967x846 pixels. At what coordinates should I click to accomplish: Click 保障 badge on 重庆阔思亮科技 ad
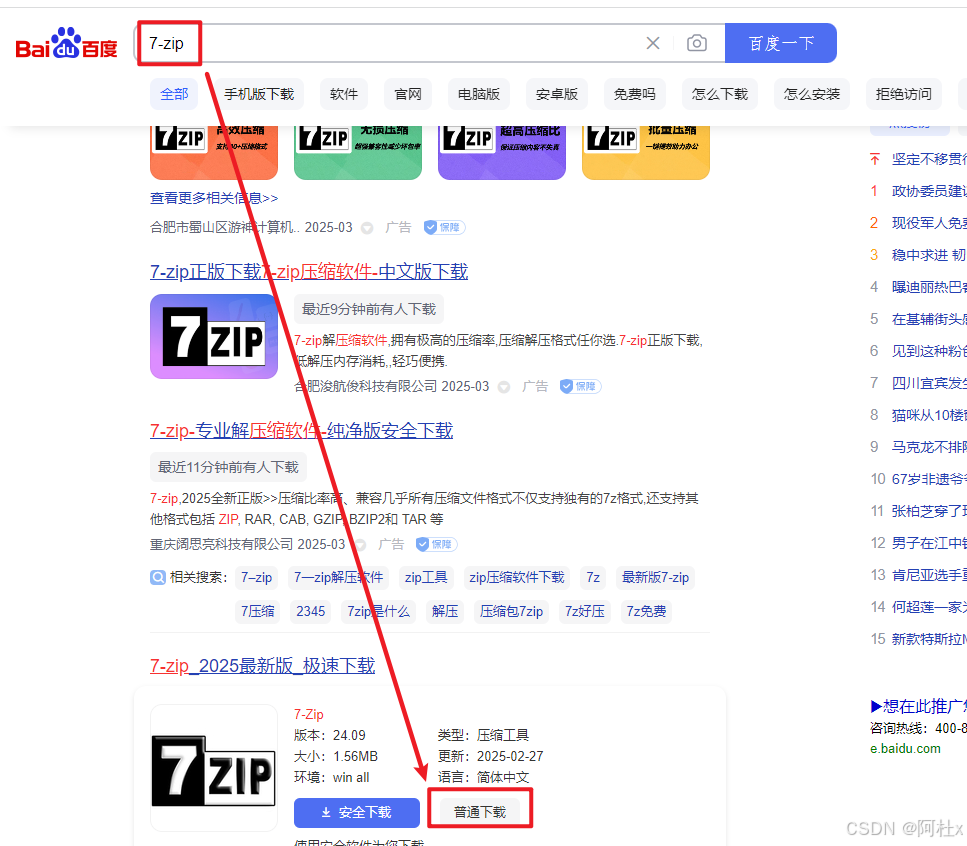(436, 544)
